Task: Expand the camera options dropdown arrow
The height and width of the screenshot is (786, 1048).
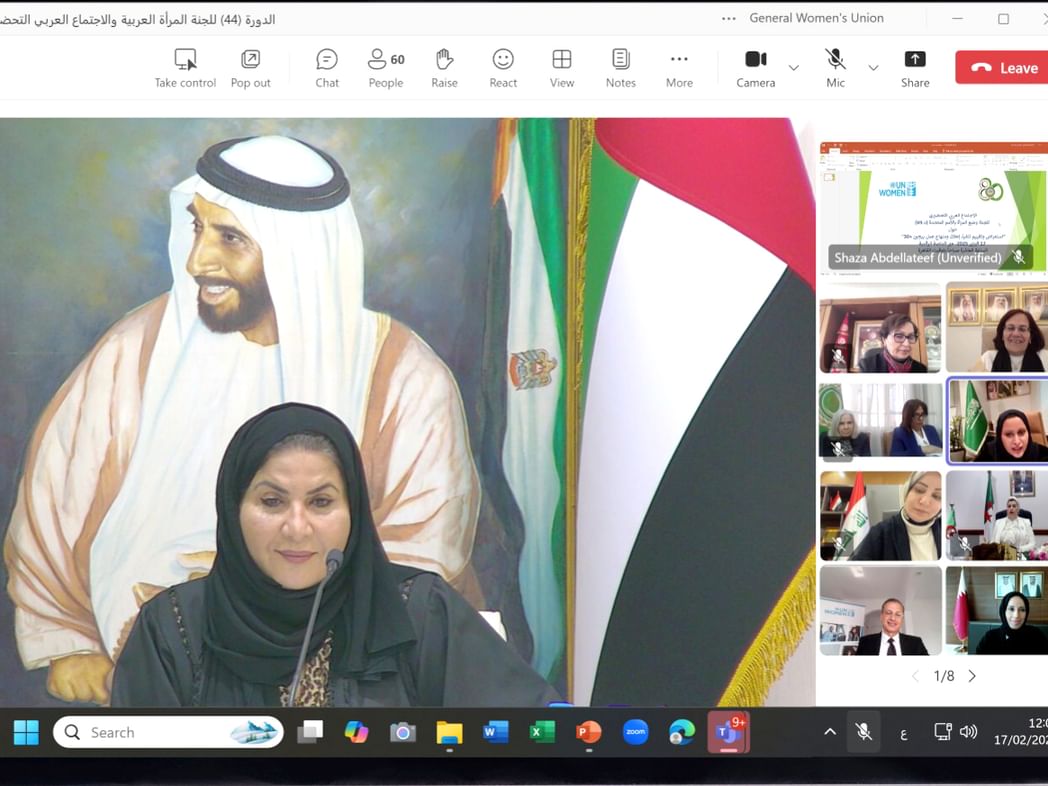Action: coord(794,68)
